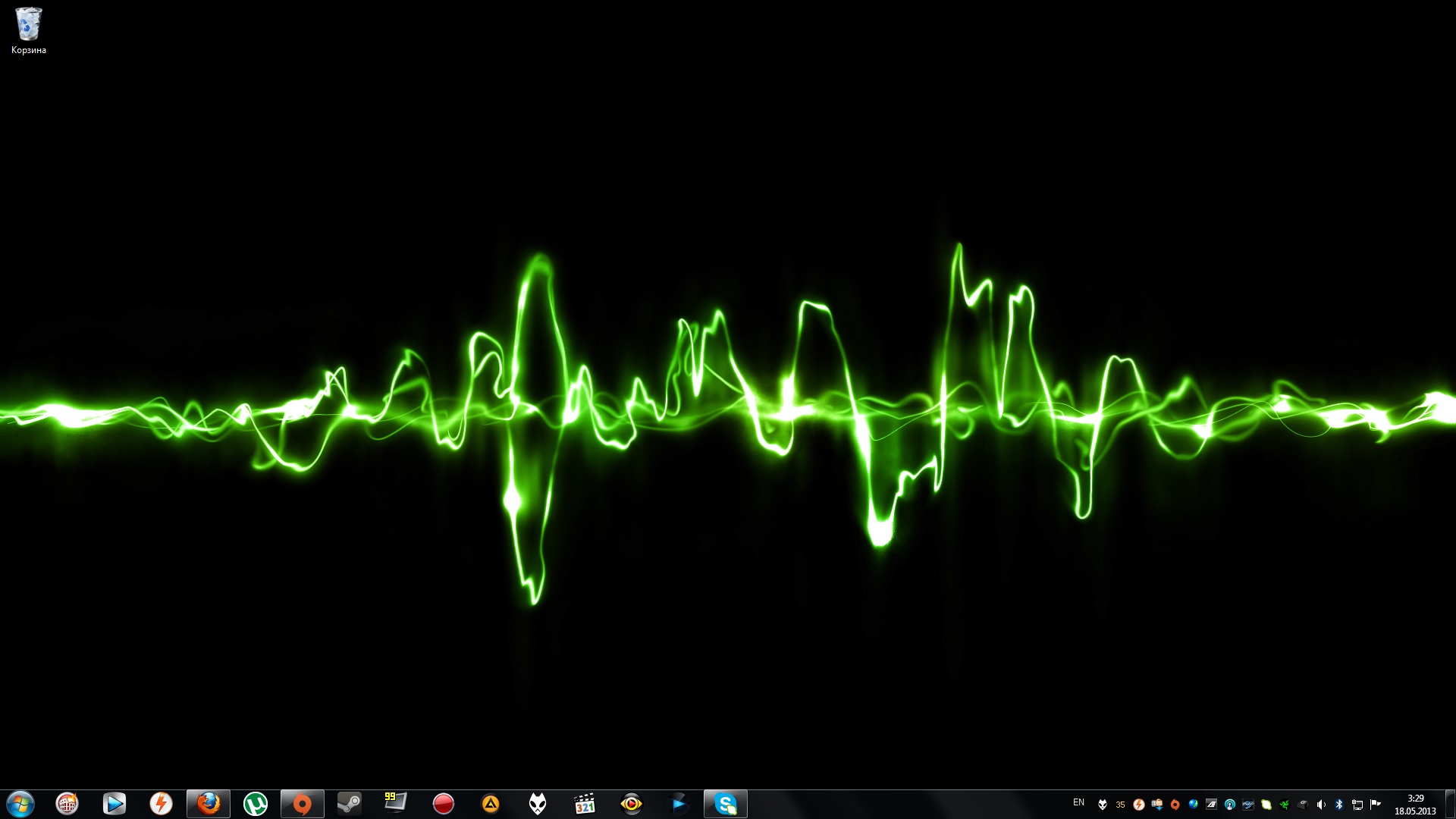1456x819 pixels.
Task: Launch foobar2000 from the taskbar
Action: (x=538, y=804)
